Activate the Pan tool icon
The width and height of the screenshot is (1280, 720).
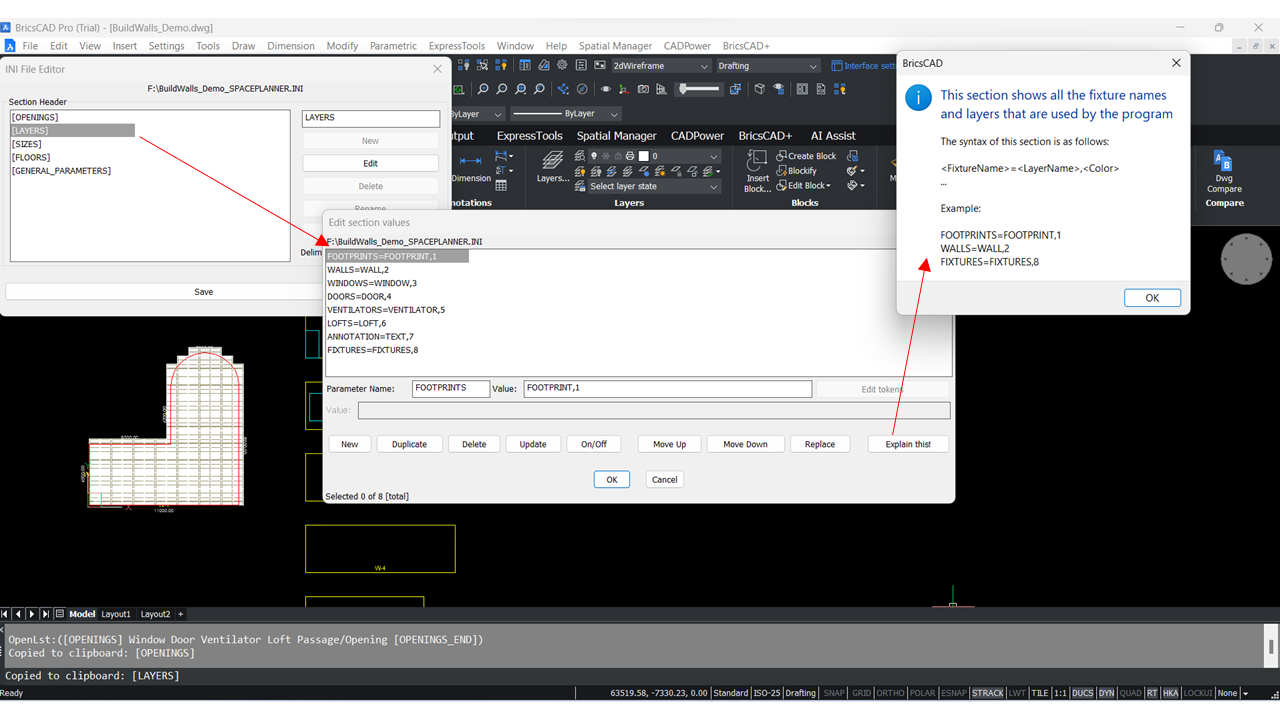coord(563,89)
